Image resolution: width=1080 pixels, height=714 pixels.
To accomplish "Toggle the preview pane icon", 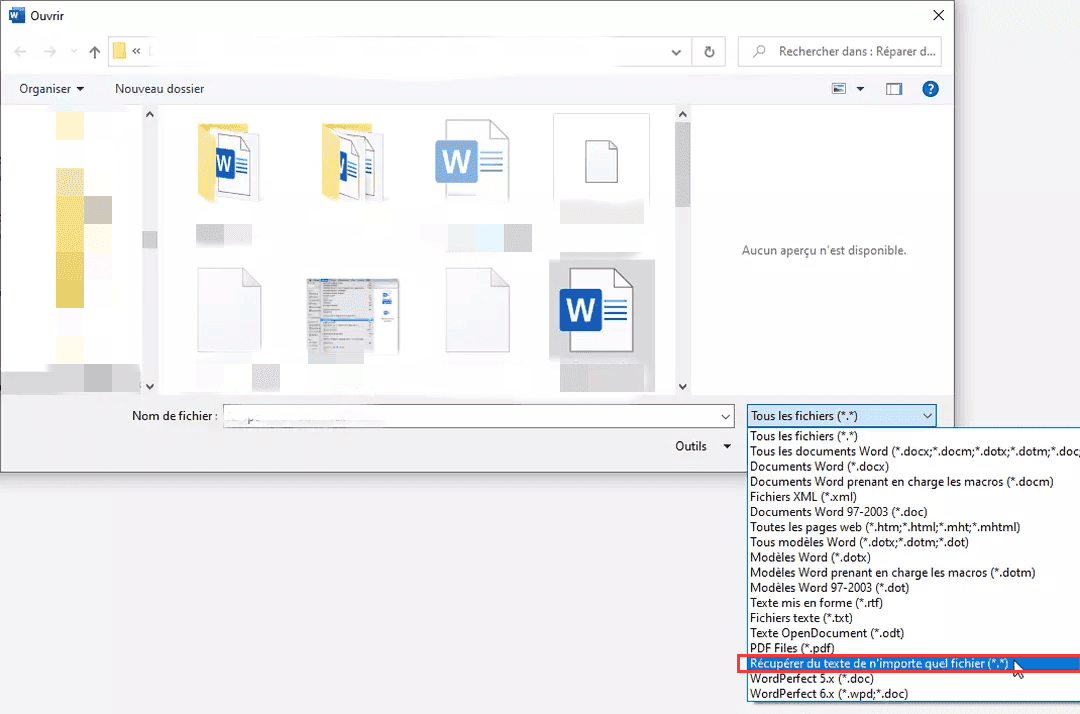I will pyautogui.click(x=894, y=89).
